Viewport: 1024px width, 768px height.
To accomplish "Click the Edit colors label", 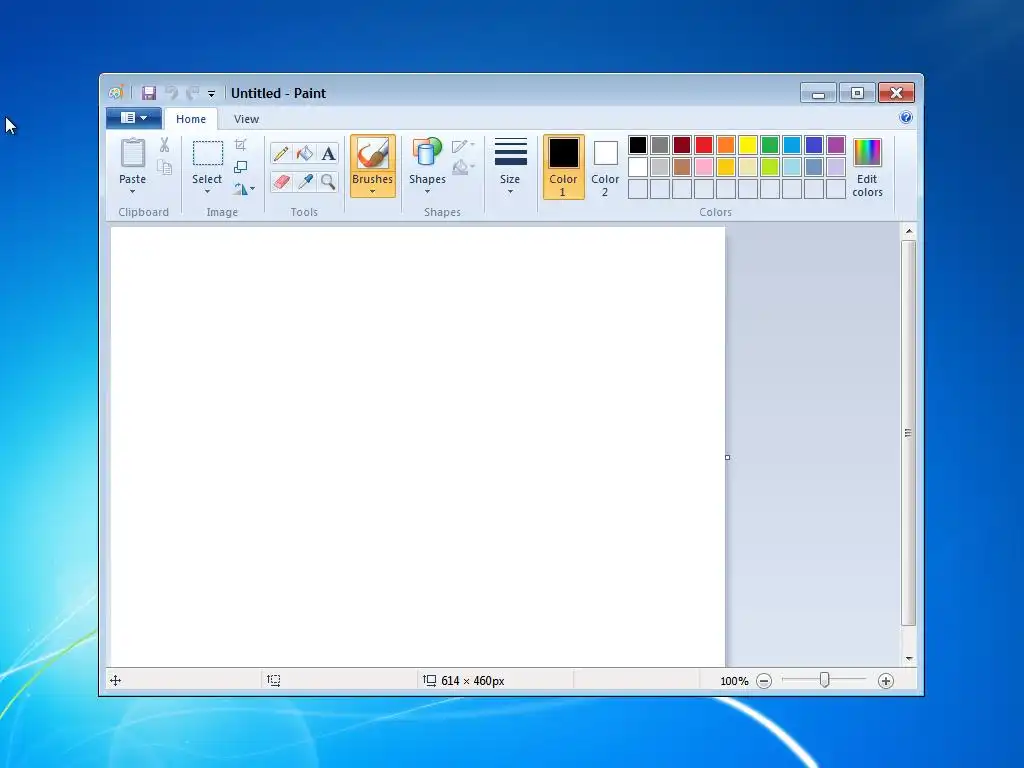I will point(867,185).
